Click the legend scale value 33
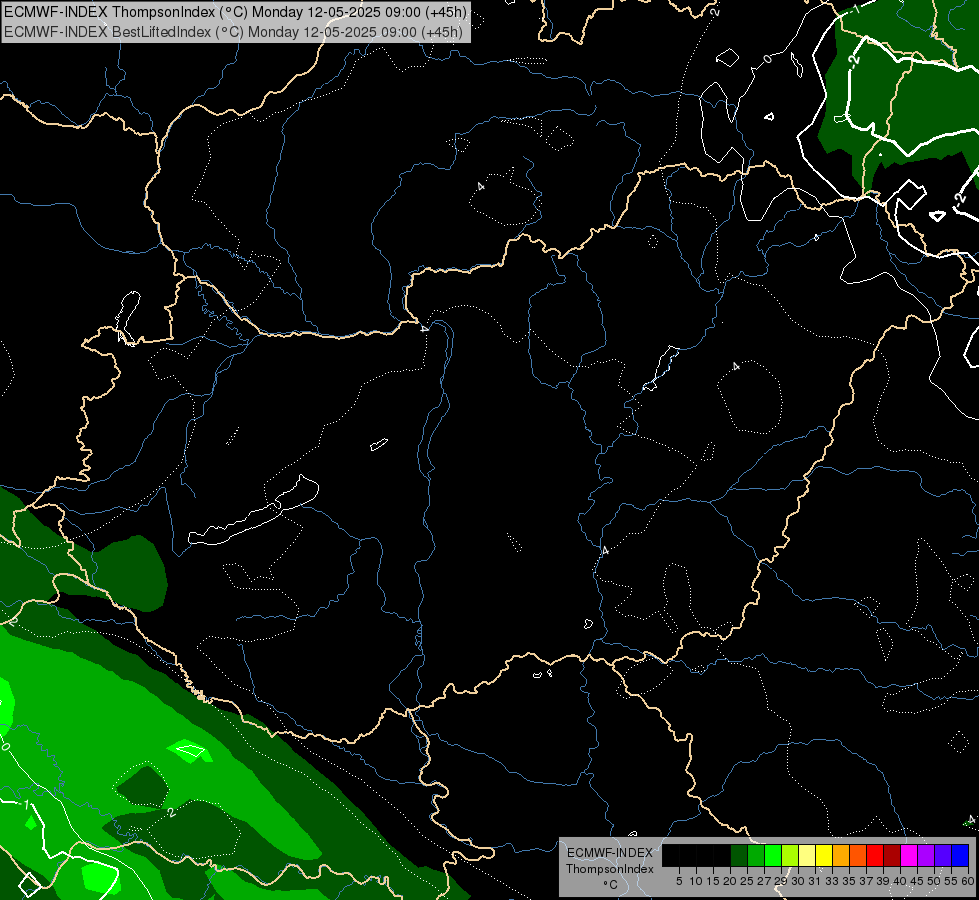 click(x=832, y=881)
